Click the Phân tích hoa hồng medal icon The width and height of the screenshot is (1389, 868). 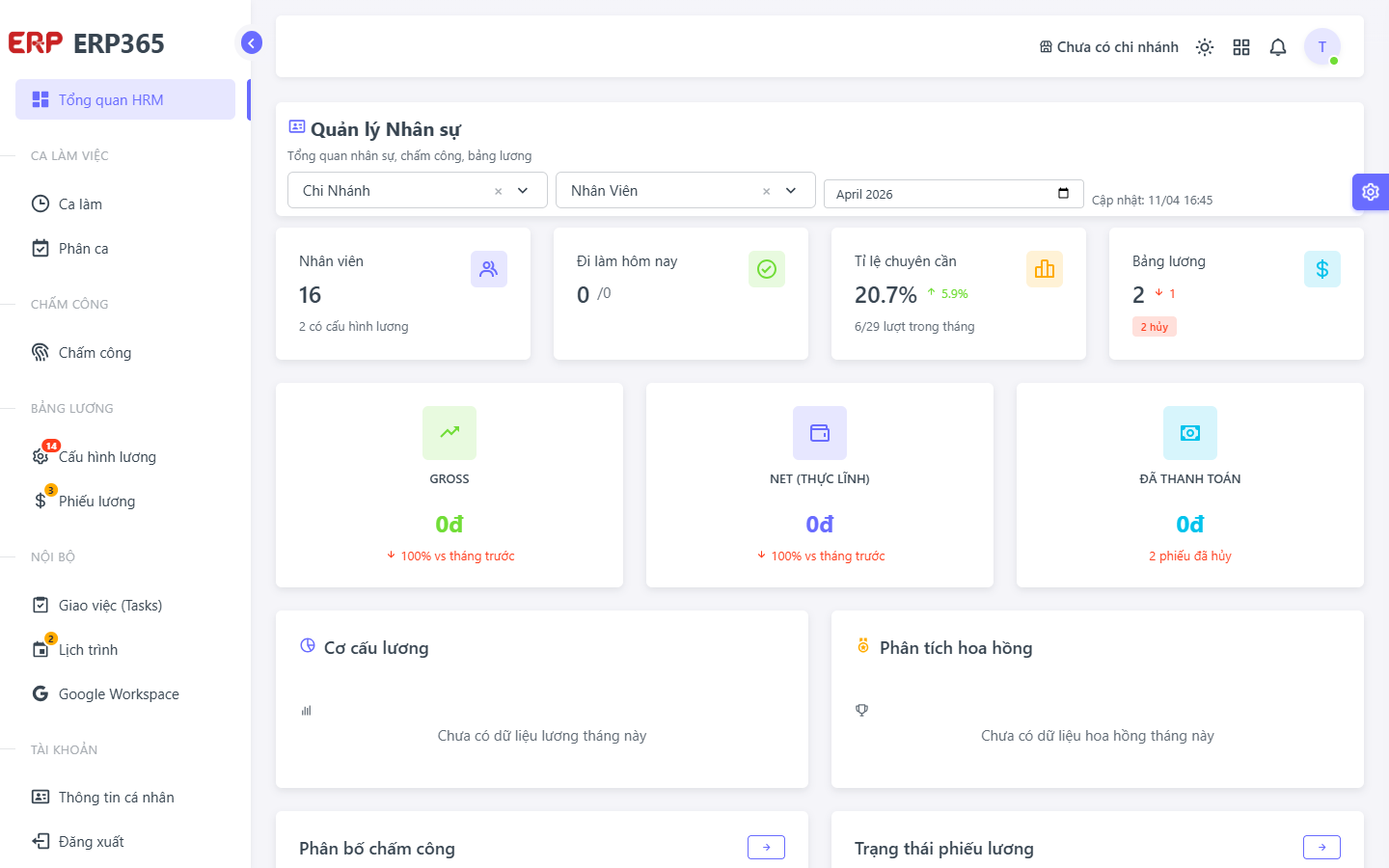[x=863, y=645]
